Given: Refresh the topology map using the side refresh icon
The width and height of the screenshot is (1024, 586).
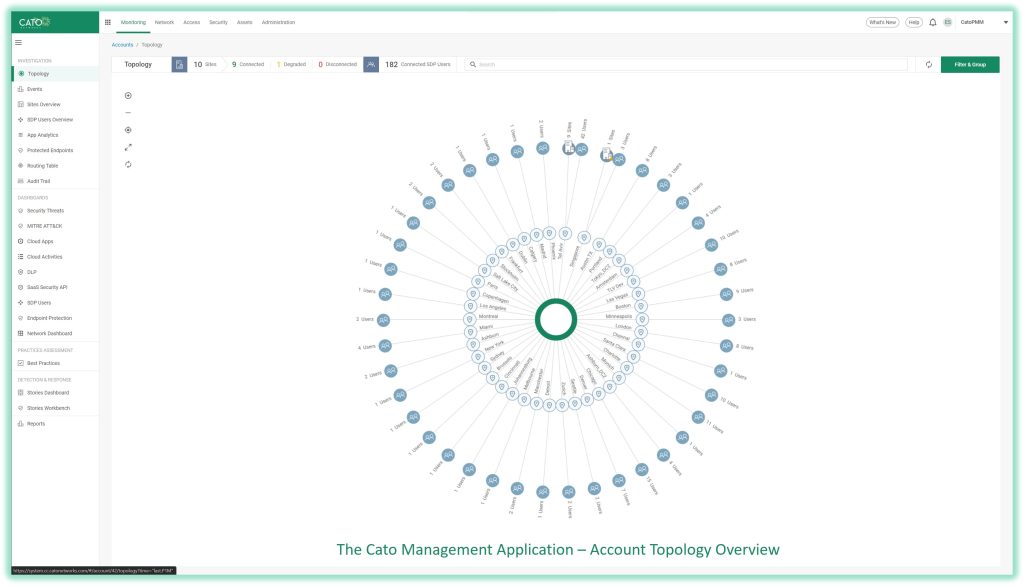Looking at the screenshot, I should (128, 164).
